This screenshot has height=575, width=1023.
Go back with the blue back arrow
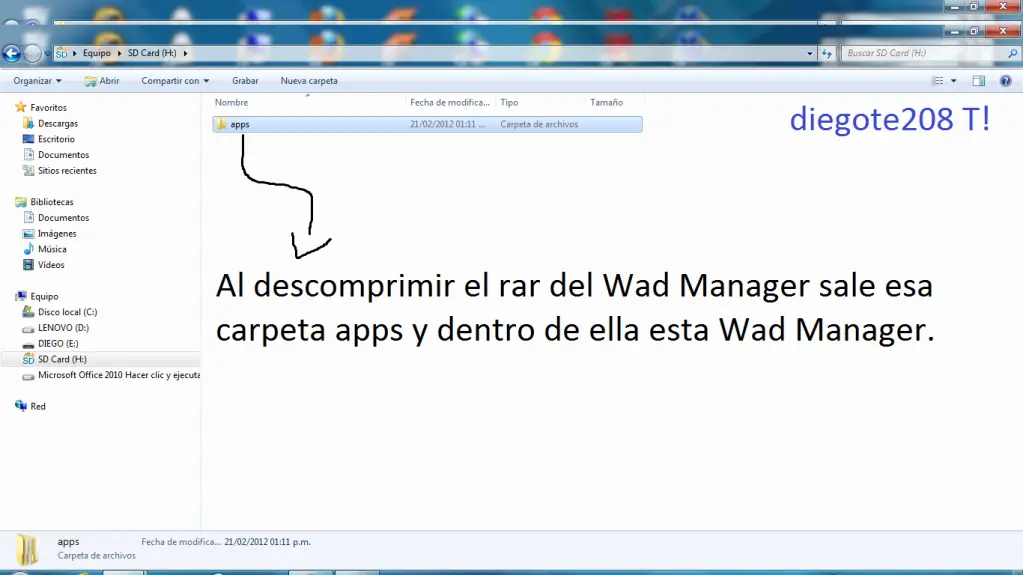12,53
